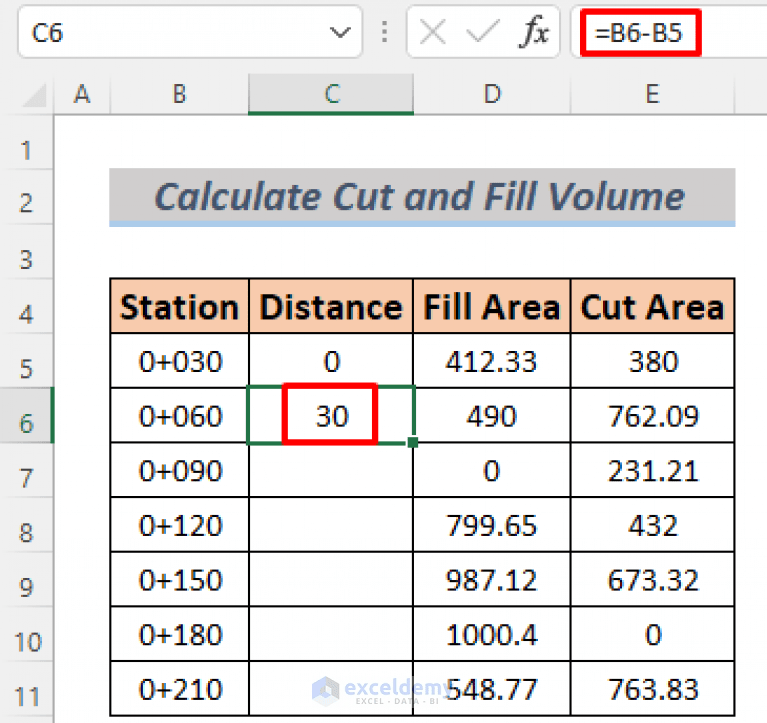Image resolution: width=767 pixels, height=723 pixels.
Task: Click fill area cell 490
Action: coord(492,416)
